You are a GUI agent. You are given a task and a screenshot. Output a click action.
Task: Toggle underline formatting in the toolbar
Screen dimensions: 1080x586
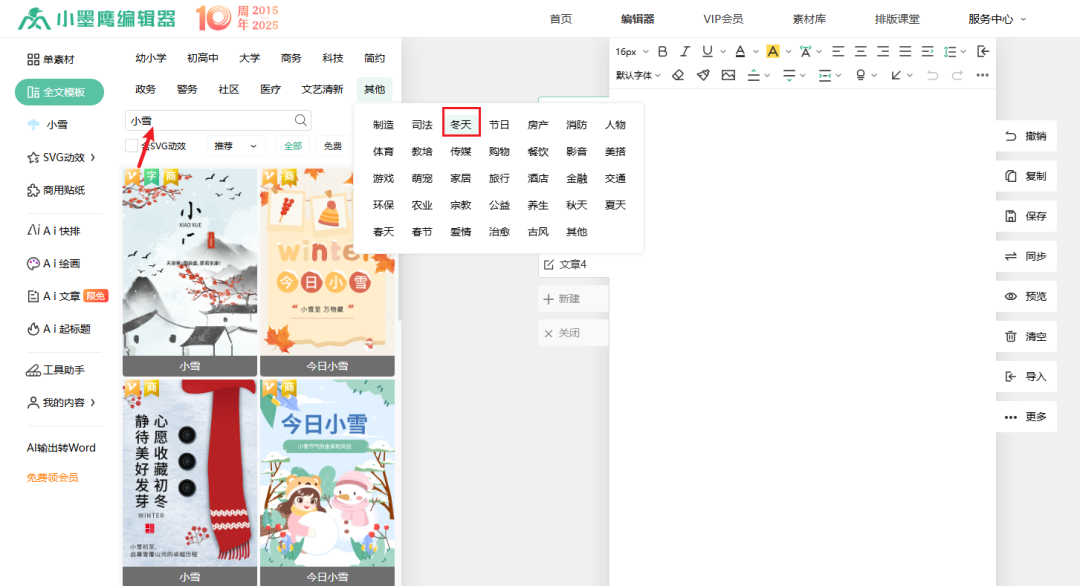coord(706,52)
